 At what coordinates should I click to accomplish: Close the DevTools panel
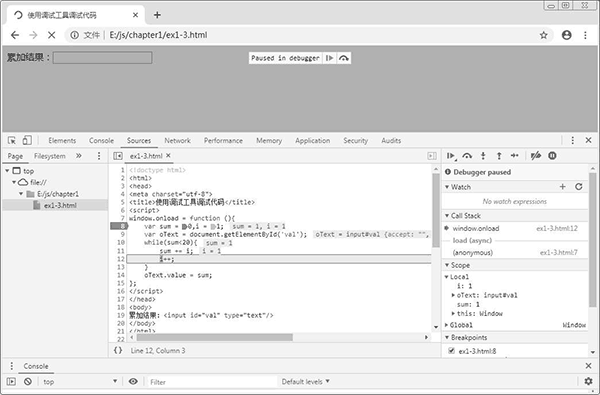(589, 140)
